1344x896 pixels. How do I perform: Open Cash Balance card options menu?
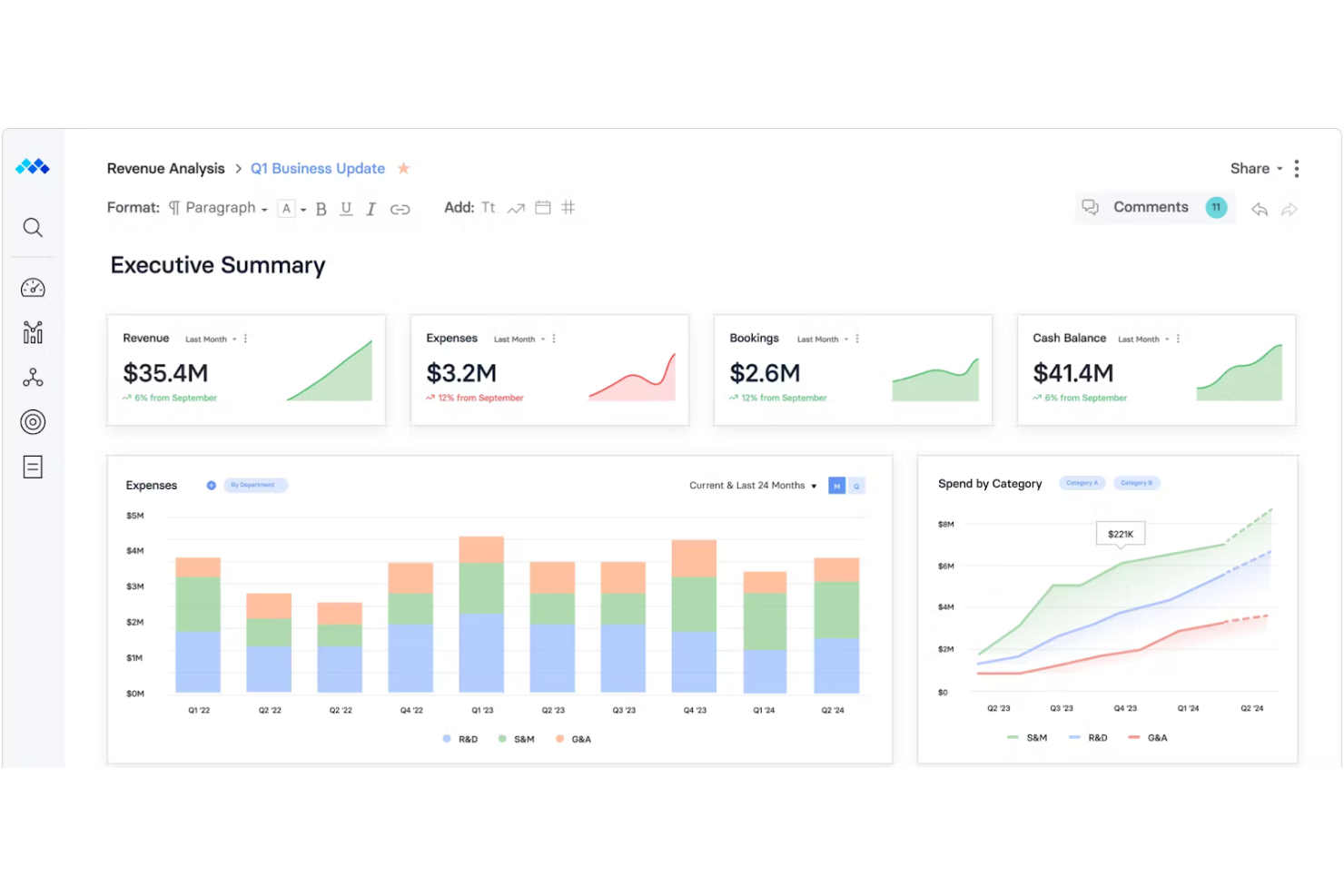pos(1178,339)
